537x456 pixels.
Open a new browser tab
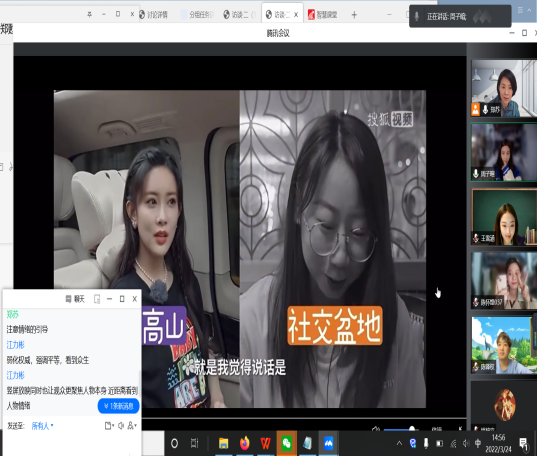(x=354, y=15)
